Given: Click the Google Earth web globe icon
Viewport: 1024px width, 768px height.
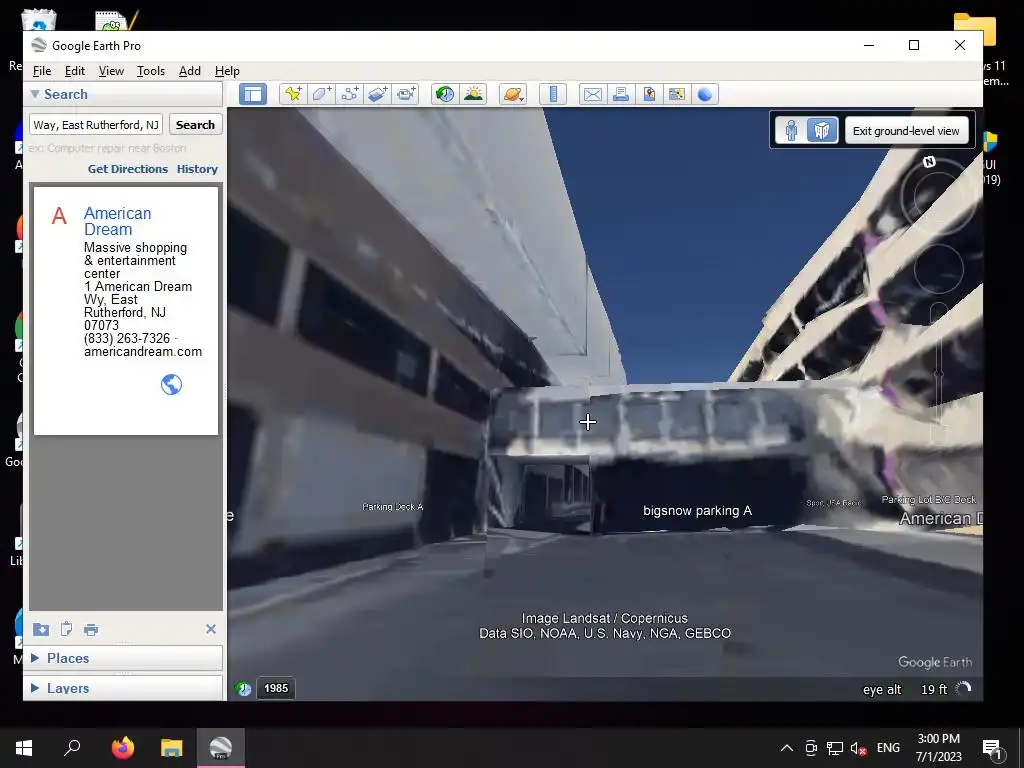Looking at the screenshot, I should click(705, 94).
